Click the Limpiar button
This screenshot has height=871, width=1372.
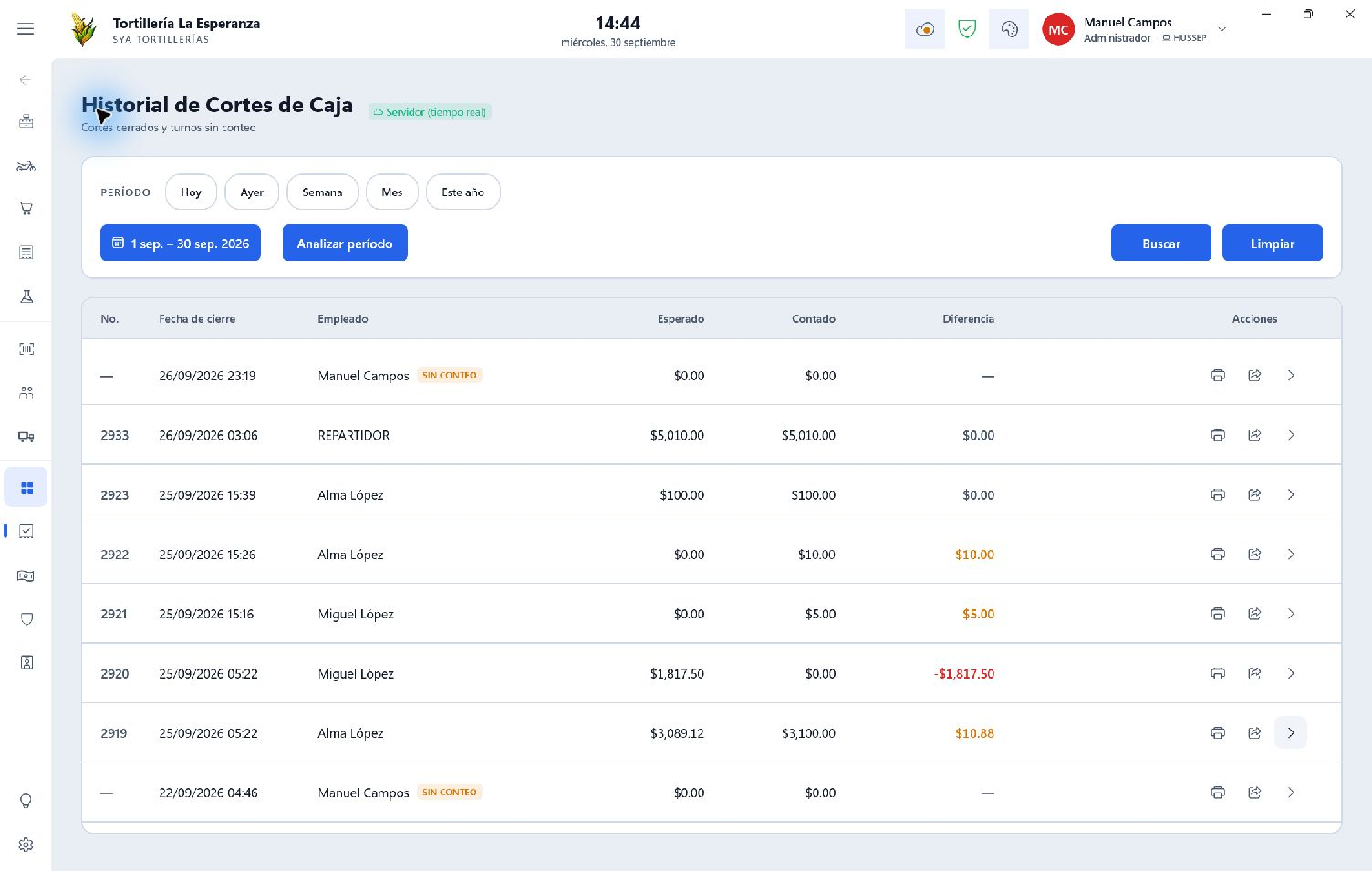click(x=1273, y=244)
